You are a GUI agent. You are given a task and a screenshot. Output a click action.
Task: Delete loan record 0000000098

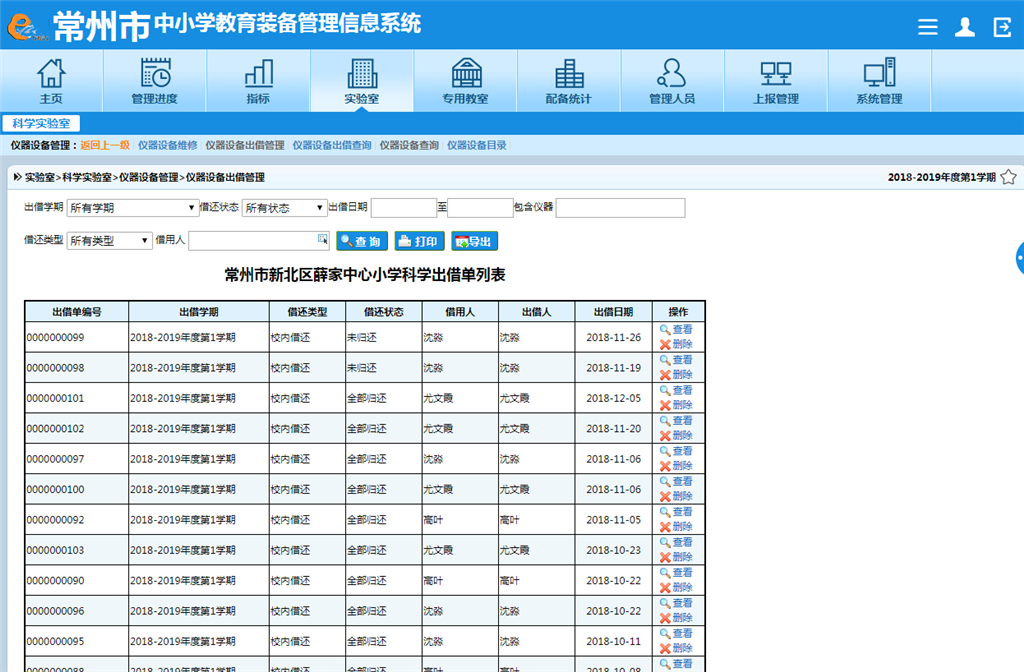[x=677, y=375]
